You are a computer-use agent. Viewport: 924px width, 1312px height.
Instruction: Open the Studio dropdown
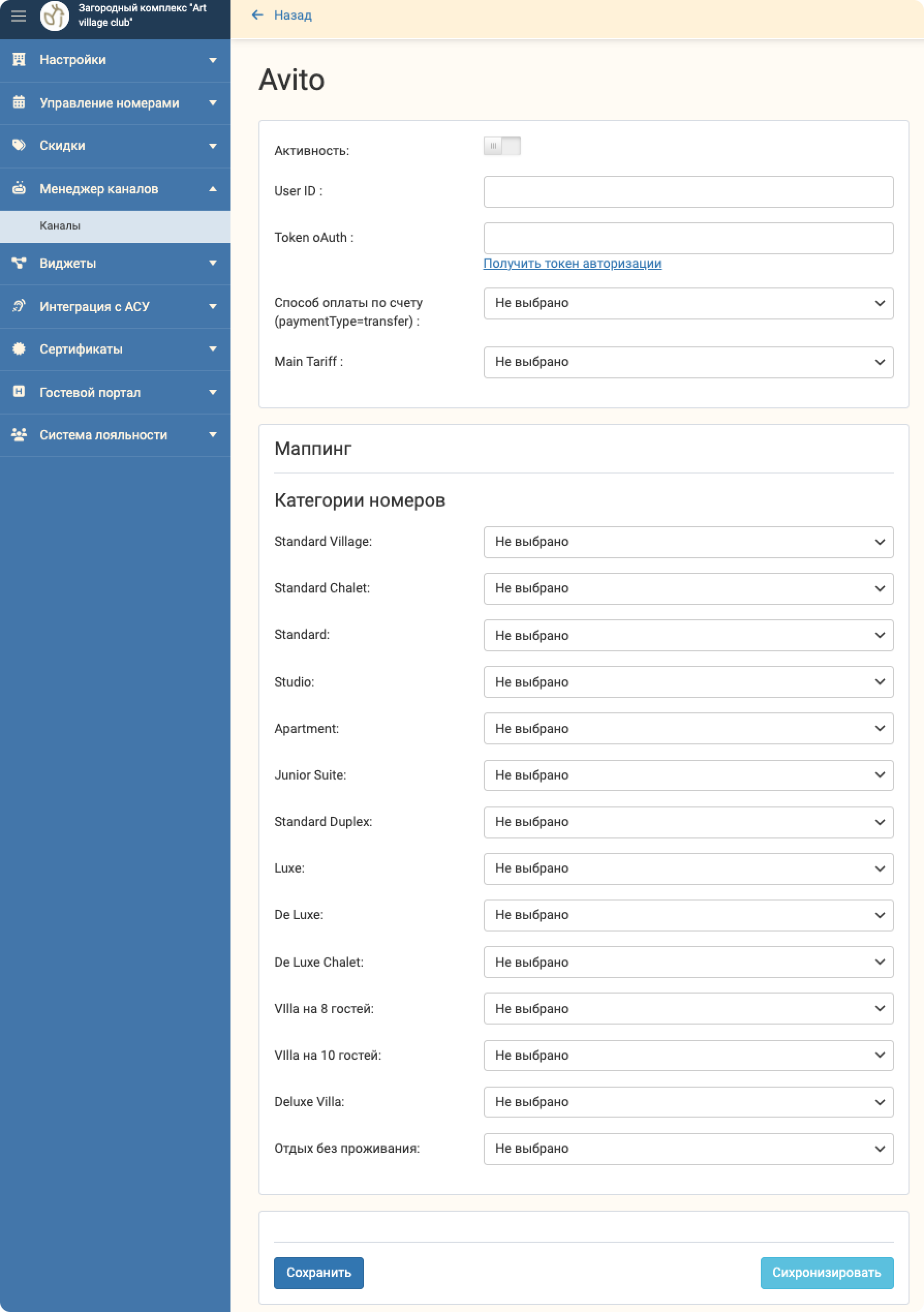[x=688, y=682]
